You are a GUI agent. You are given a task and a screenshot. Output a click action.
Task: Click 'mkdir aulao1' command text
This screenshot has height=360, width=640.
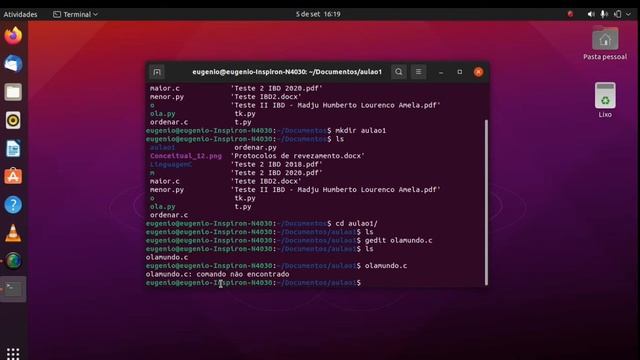(360, 131)
